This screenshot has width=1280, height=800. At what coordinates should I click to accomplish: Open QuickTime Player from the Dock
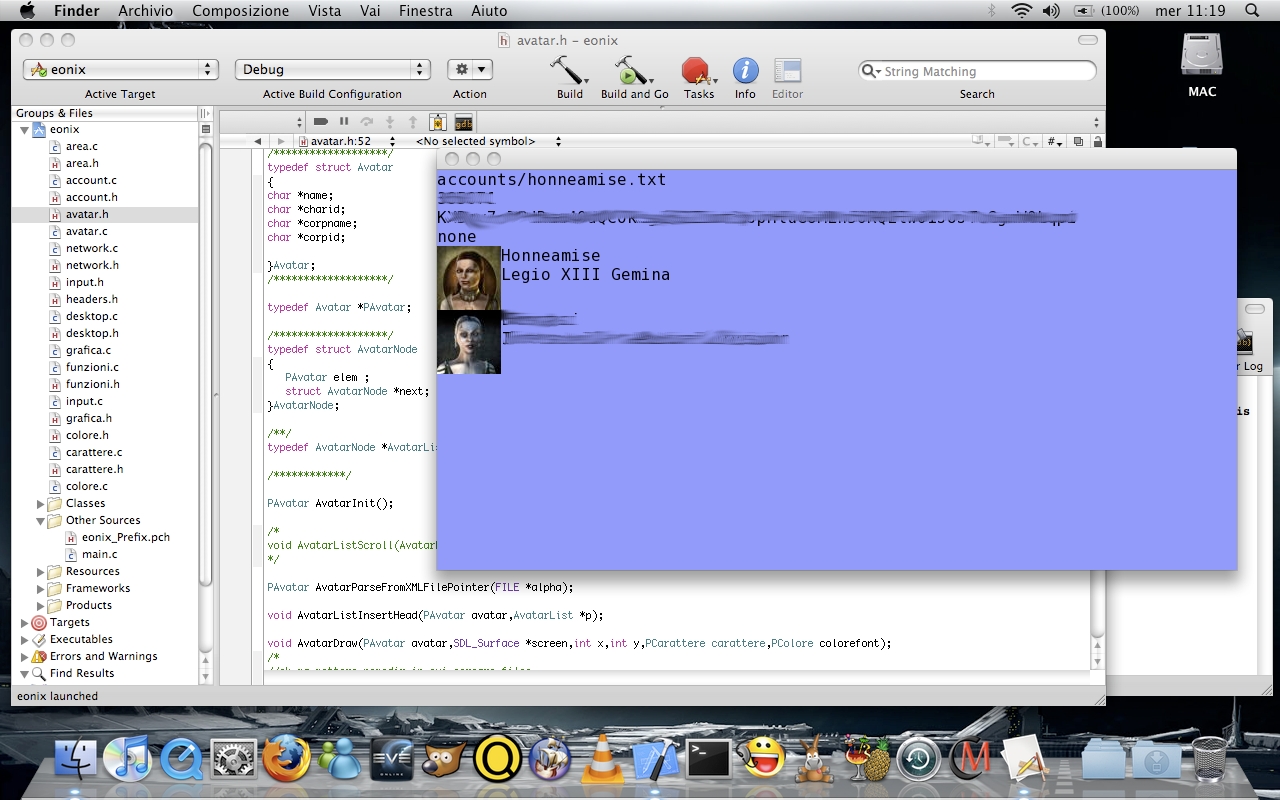coord(182,759)
